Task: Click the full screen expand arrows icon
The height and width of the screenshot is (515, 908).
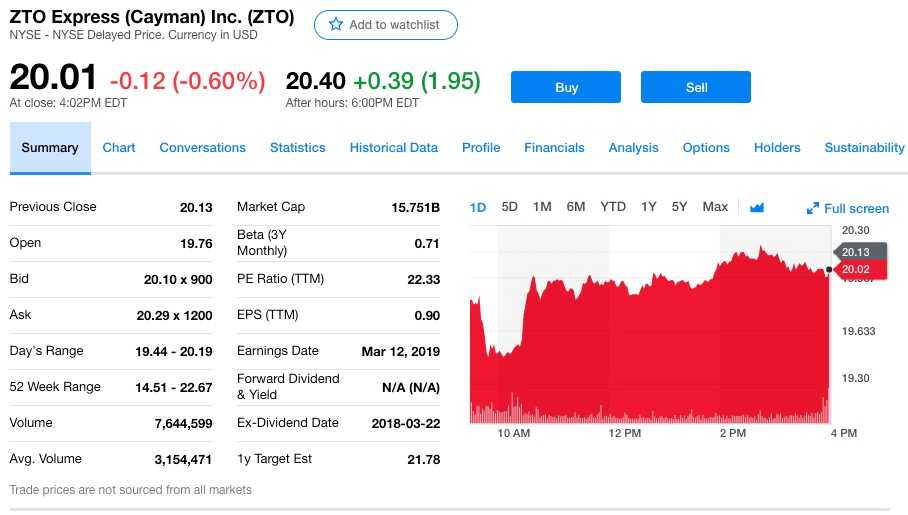Action: (x=812, y=209)
